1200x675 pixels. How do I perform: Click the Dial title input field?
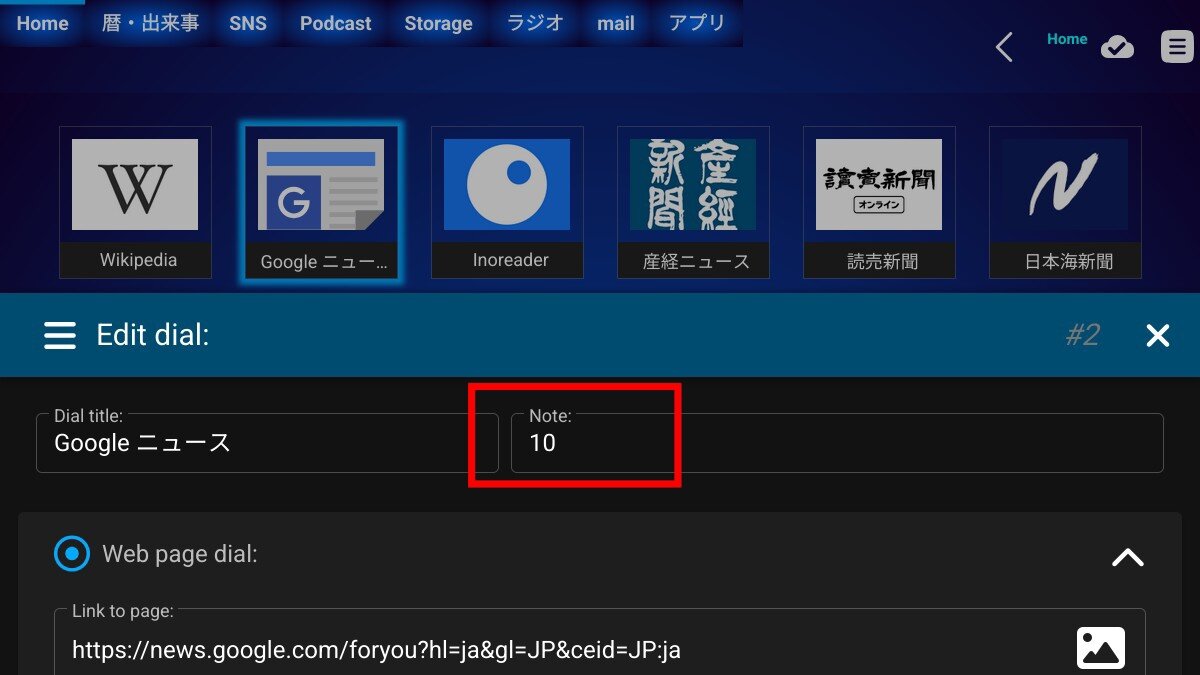[267, 443]
